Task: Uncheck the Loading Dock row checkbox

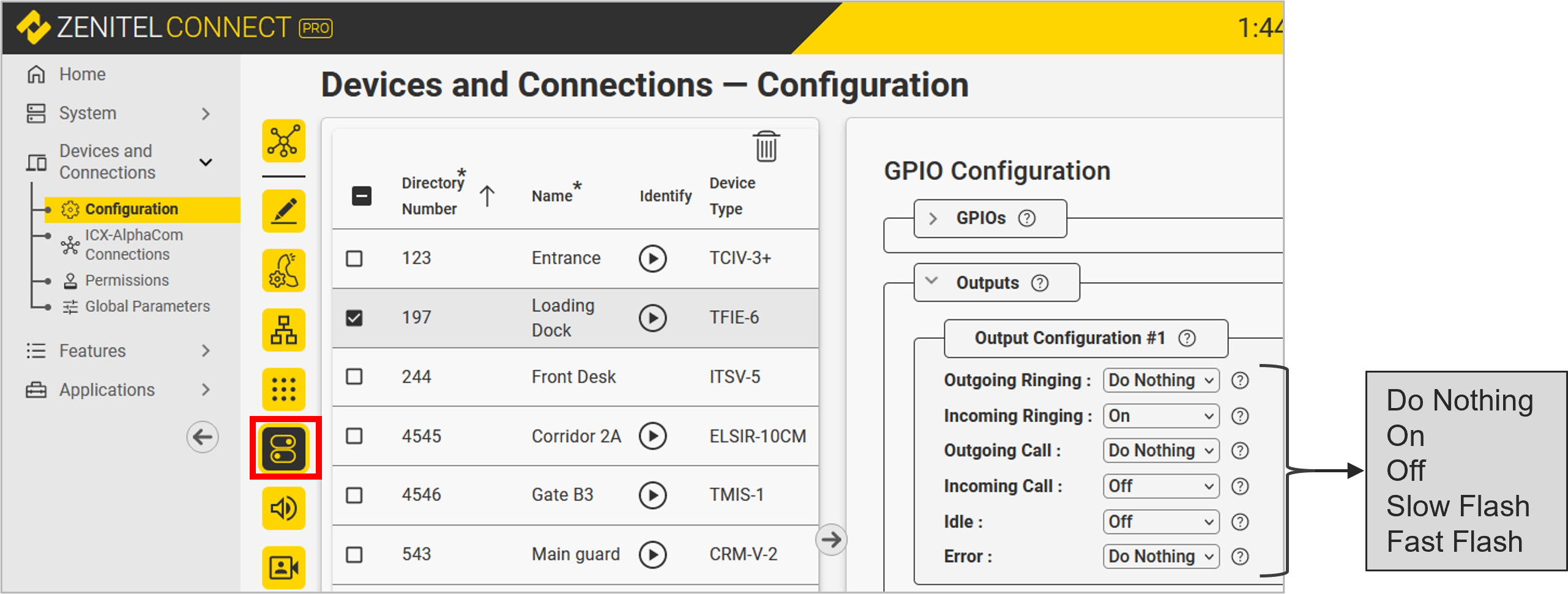Action: [x=354, y=317]
